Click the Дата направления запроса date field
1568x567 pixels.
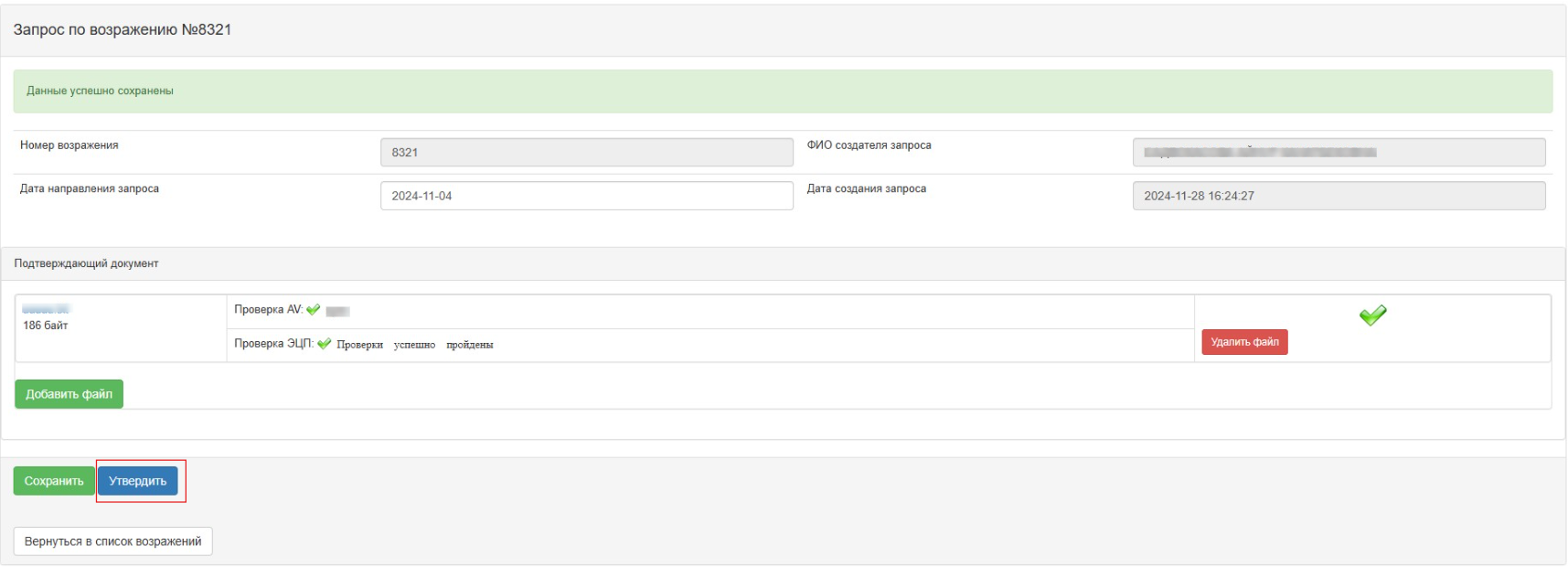587,196
